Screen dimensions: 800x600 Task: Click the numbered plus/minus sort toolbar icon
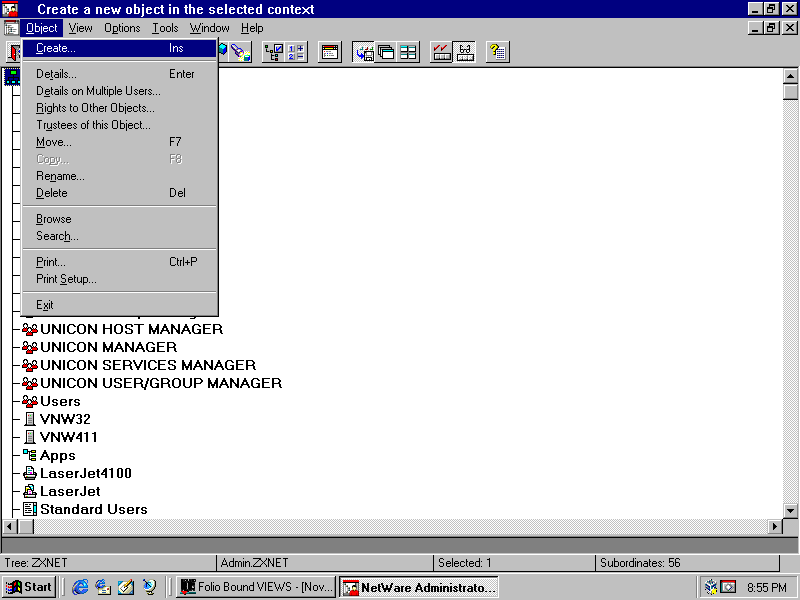coord(296,52)
